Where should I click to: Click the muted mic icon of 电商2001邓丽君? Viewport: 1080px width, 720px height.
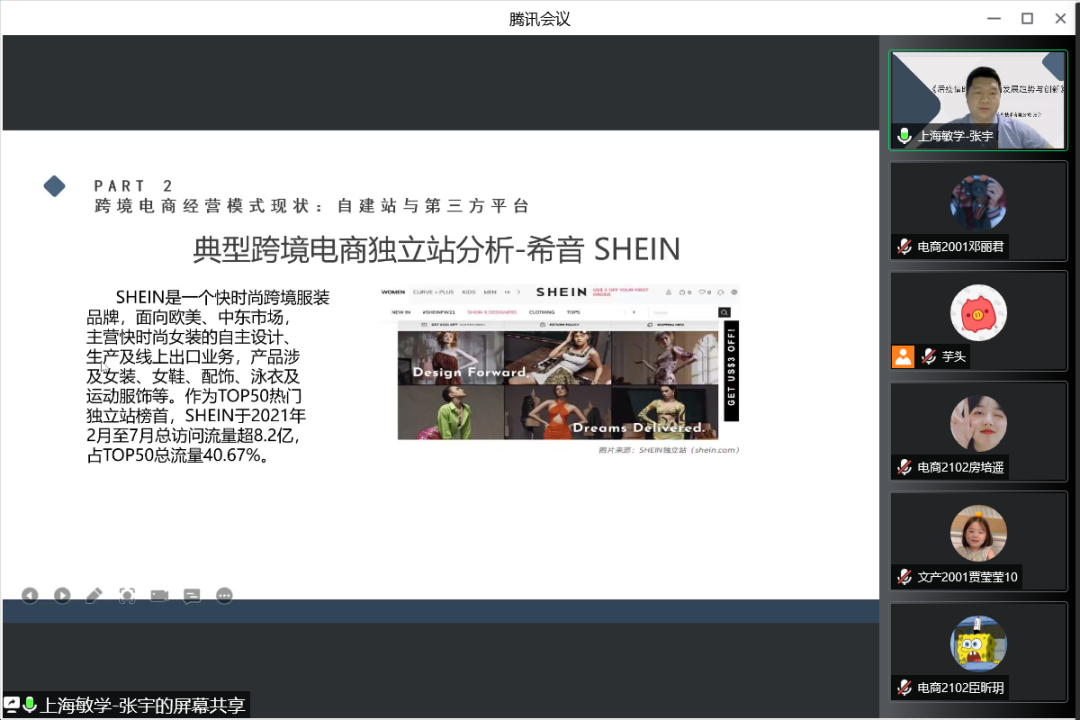[x=904, y=246]
